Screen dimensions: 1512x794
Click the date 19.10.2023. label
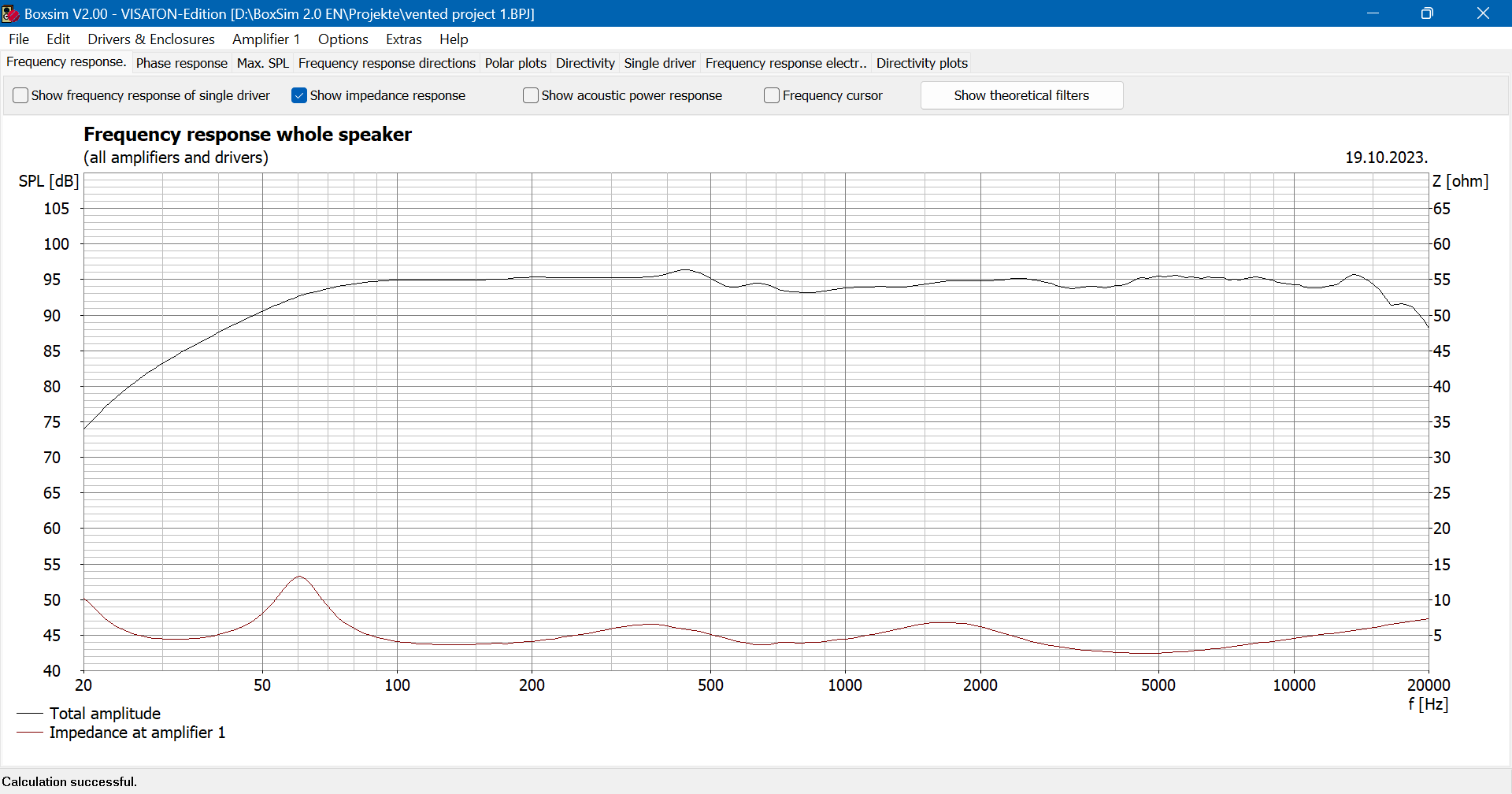1386,158
